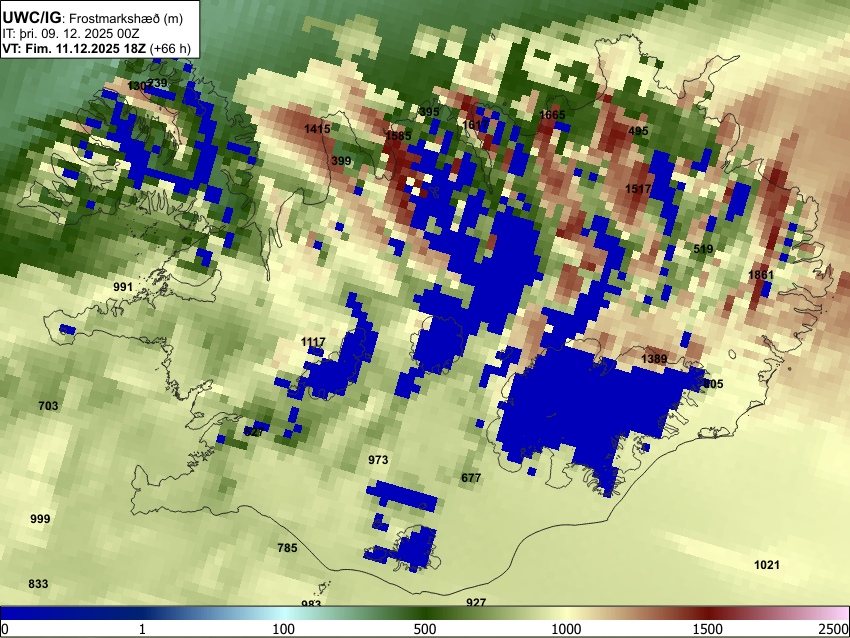Pick the map value 1861
The width and height of the screenshot is (850, 638).
(x=761, y=275)
